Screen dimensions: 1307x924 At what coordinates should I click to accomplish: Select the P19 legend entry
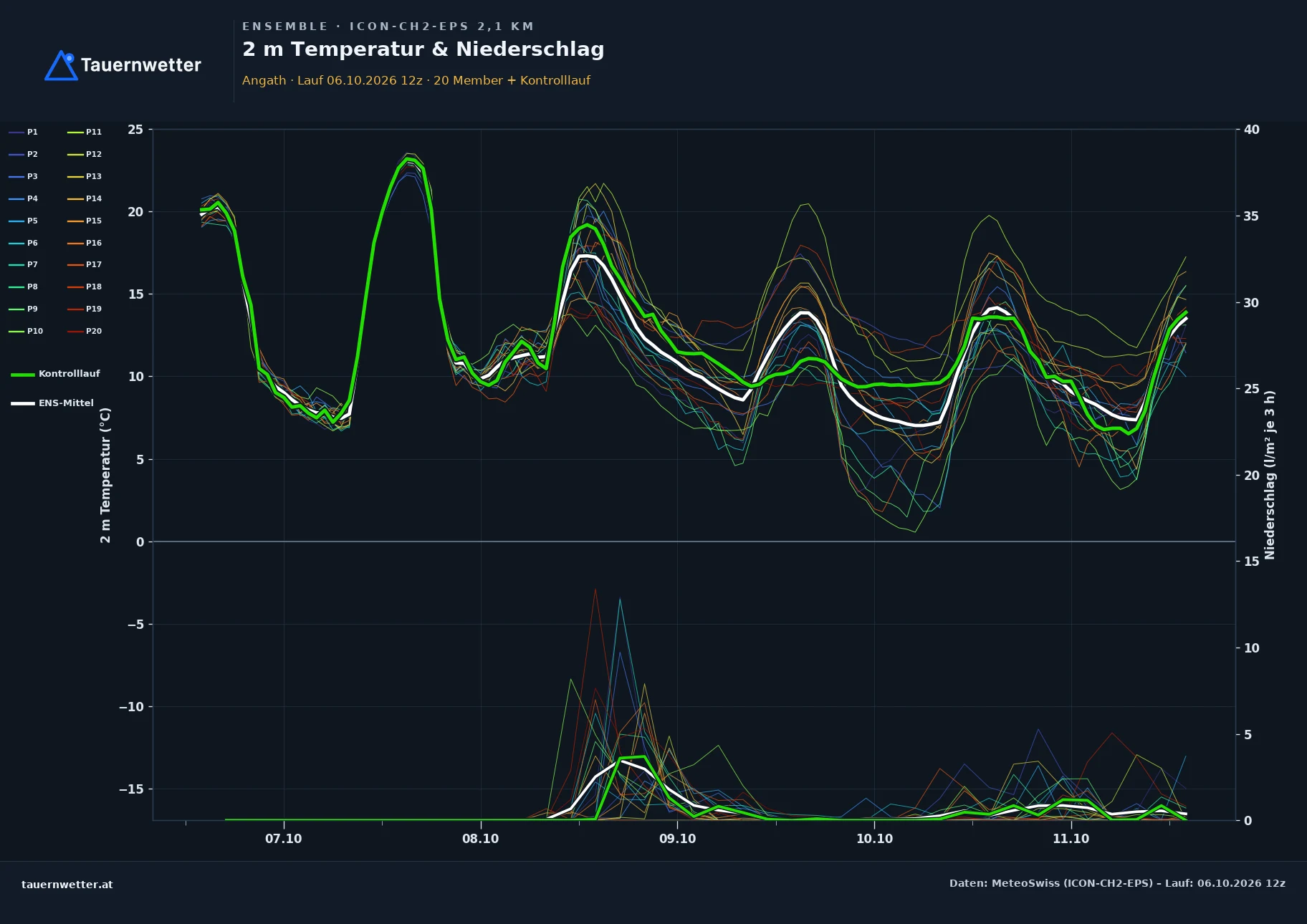point(85,309)
